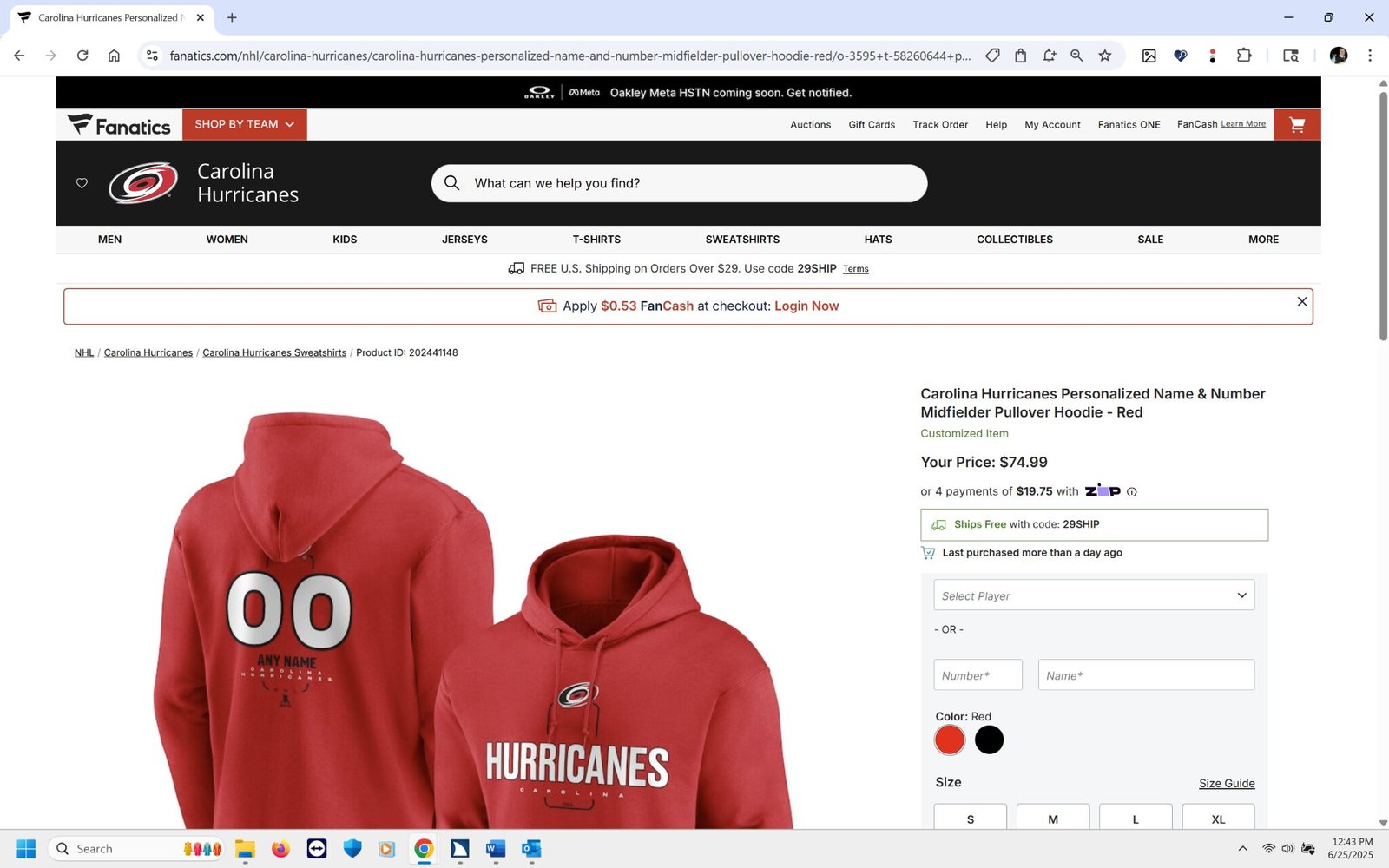Viewport: 1389px width, 868px height.
Task: Select the Black color swatch
Action: (x=989, y=740)
